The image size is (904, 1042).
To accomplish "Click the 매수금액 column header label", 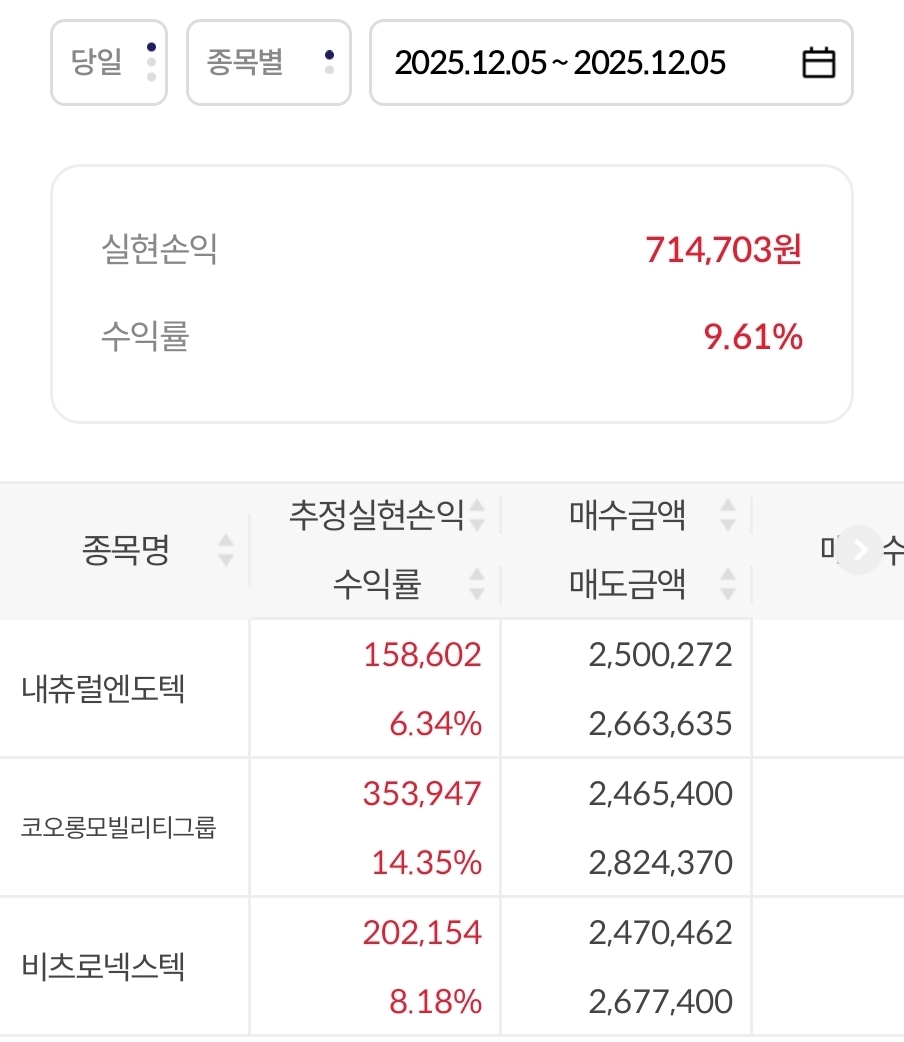I will pyautogui.click(x=627, y=515).
